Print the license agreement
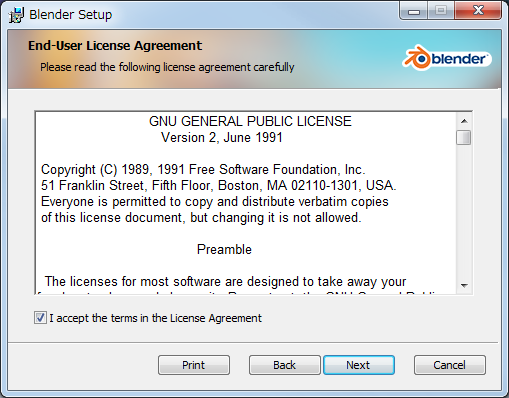Screen dimensions: 509x398 (194, 365)
